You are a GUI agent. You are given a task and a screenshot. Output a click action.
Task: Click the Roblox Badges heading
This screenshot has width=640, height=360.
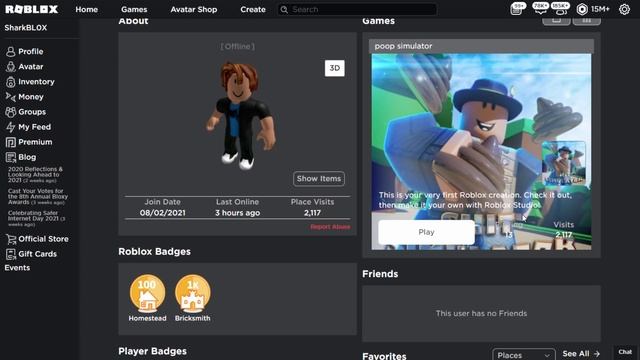(x=154, y=251)
